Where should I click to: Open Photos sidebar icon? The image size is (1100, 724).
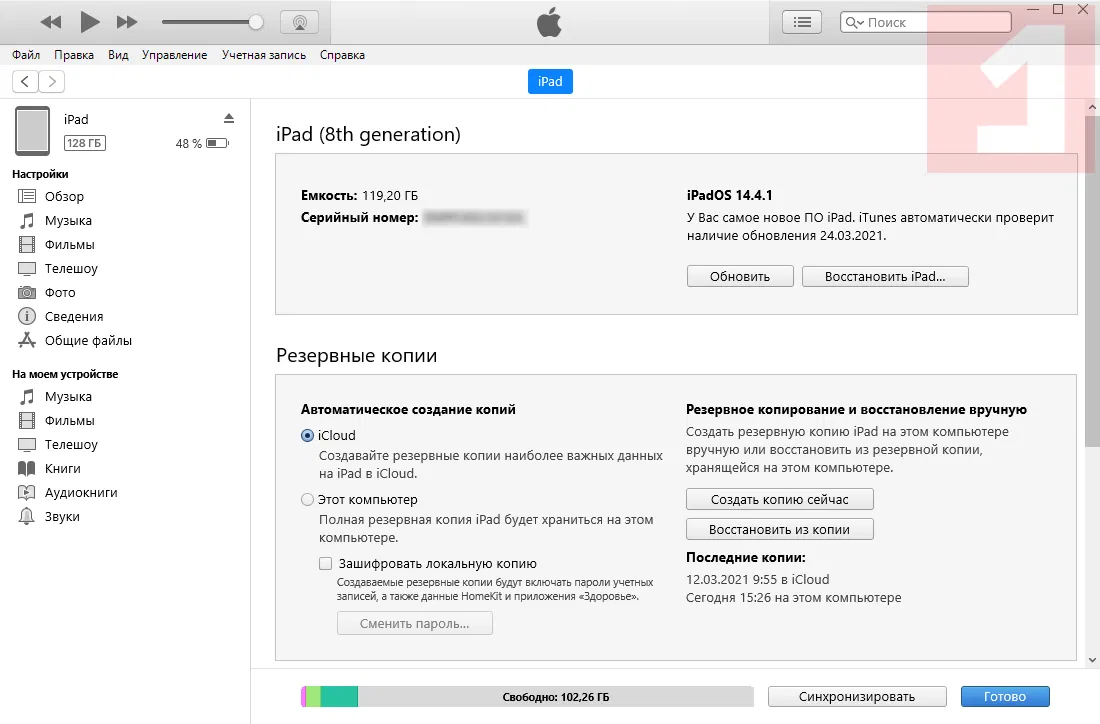click(27, 293)
